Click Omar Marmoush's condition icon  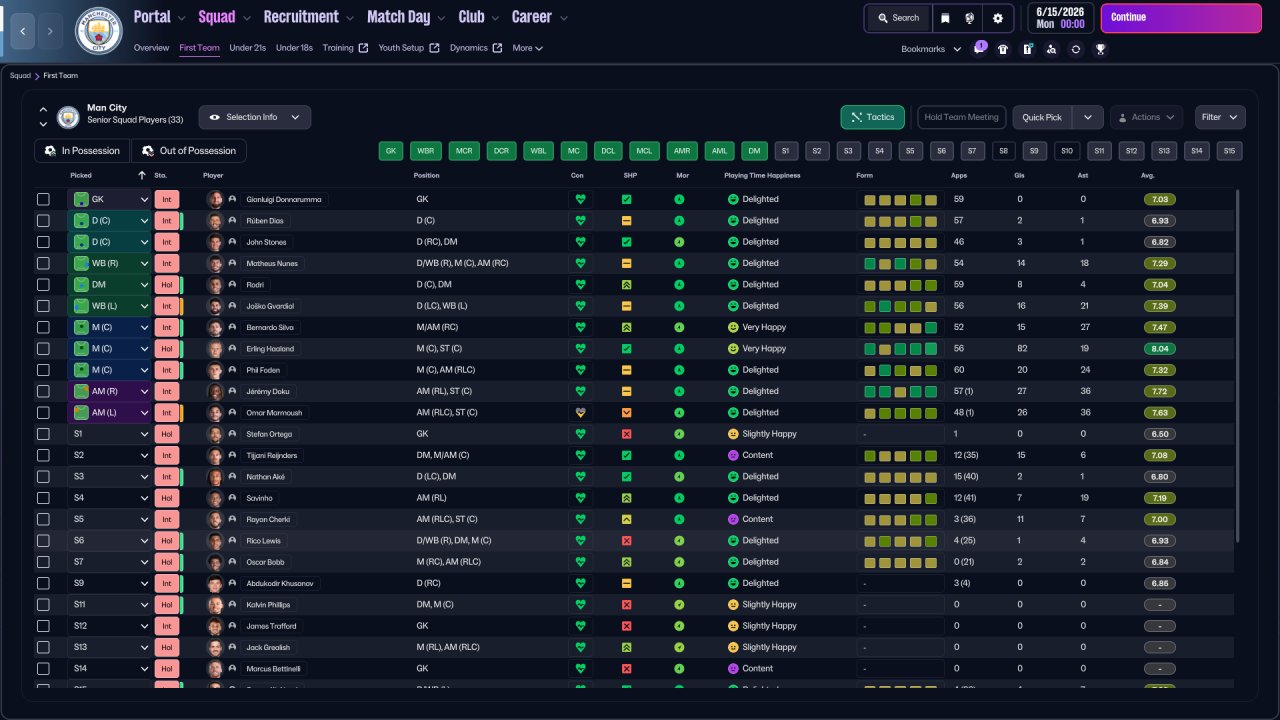tap(580, 412)
